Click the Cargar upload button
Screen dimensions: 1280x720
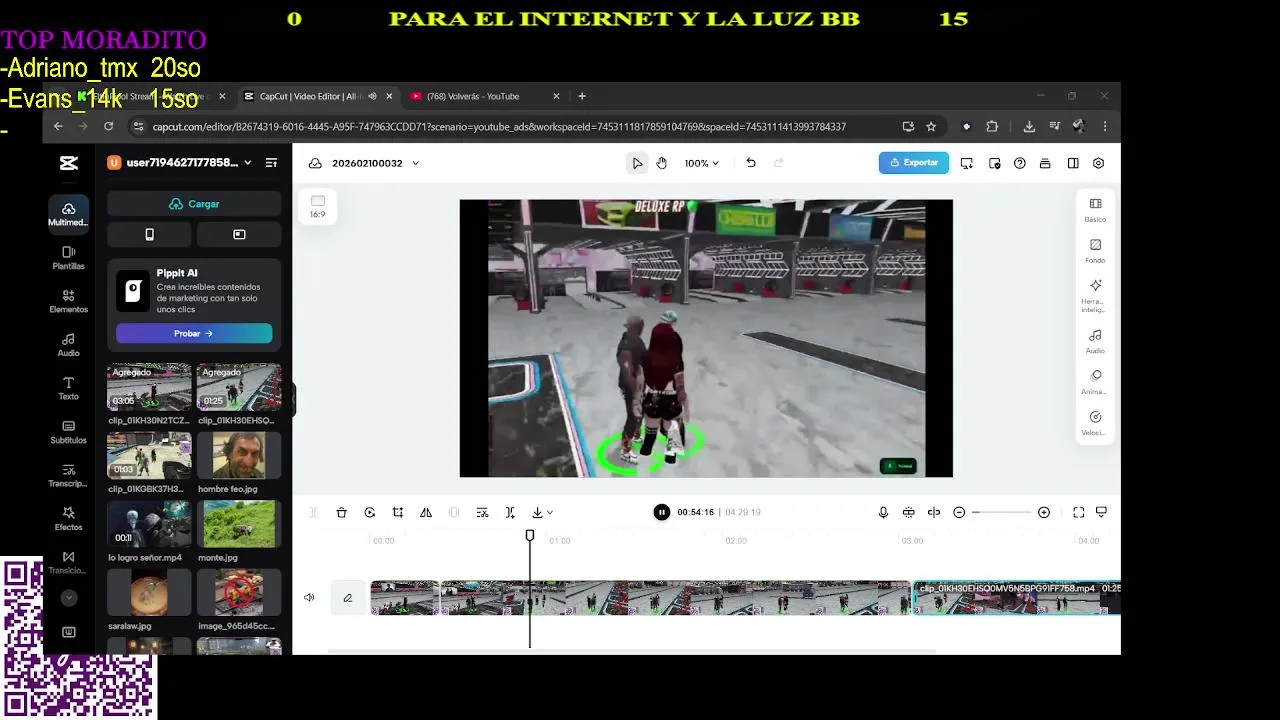[194, 204]
